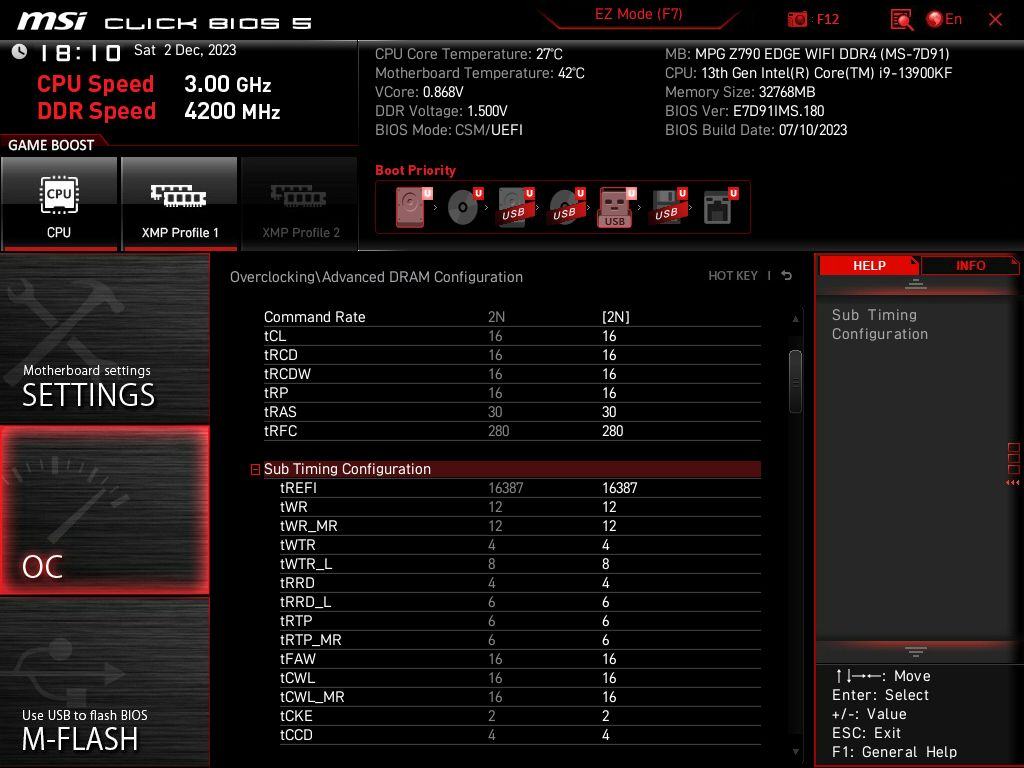This screenshot has width=1024, height=768.
Task: Click the scroll up arrow of settings list
Action: tap(795, 319)
